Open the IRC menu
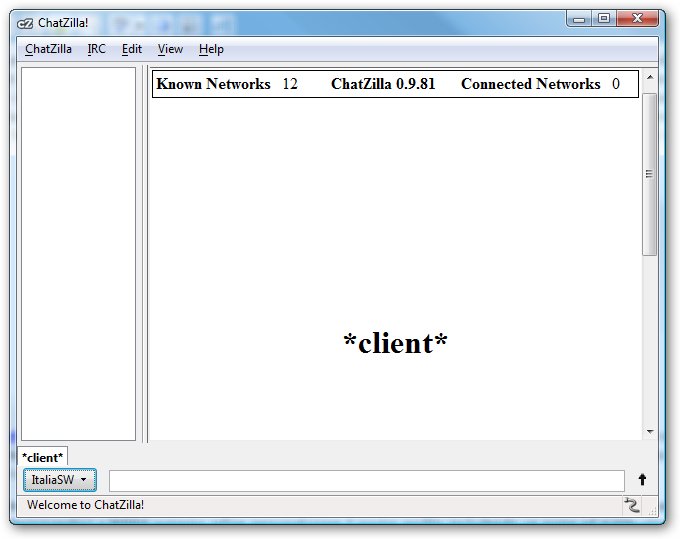This screenshot has width=680, height=539. tap(96, 49)
